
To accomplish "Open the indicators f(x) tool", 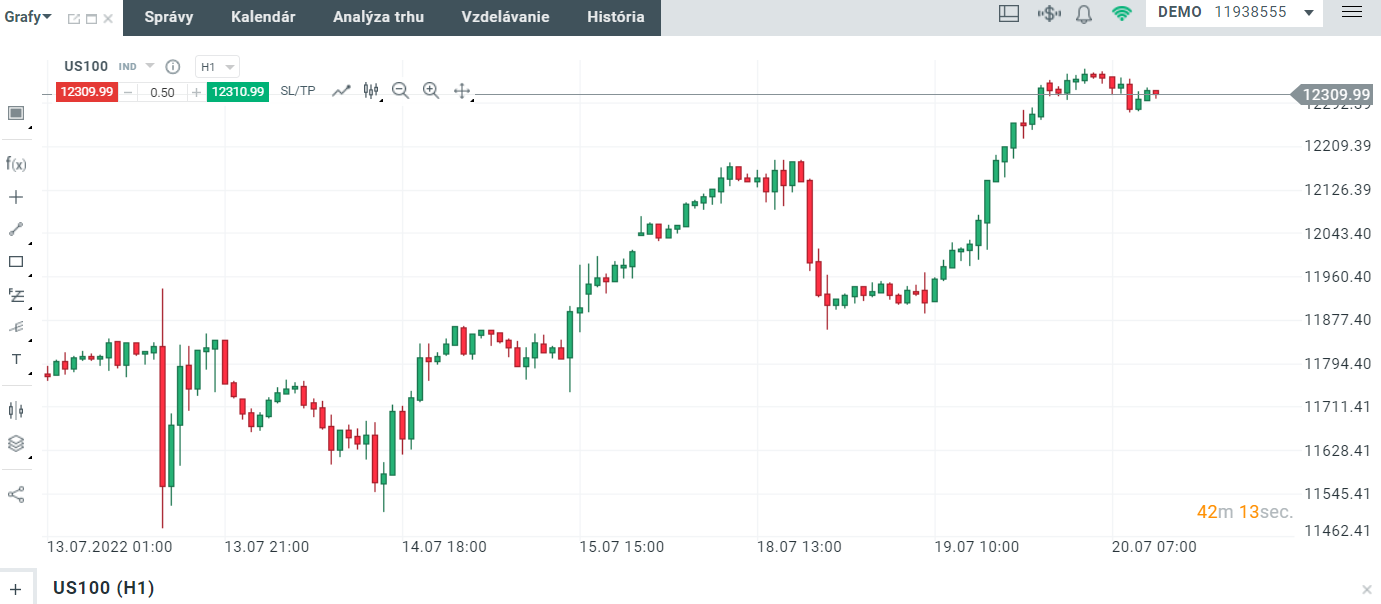I will (15, 163).
